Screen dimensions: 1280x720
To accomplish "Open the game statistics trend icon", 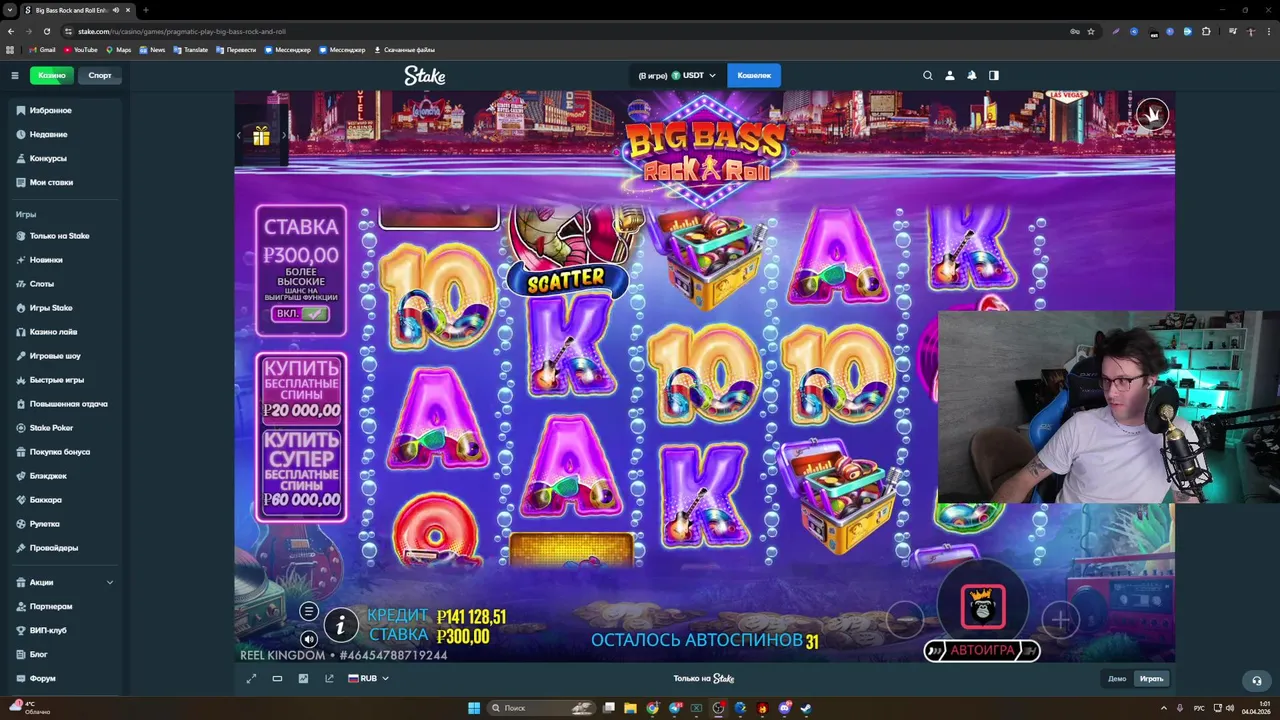I will [329, 678].
